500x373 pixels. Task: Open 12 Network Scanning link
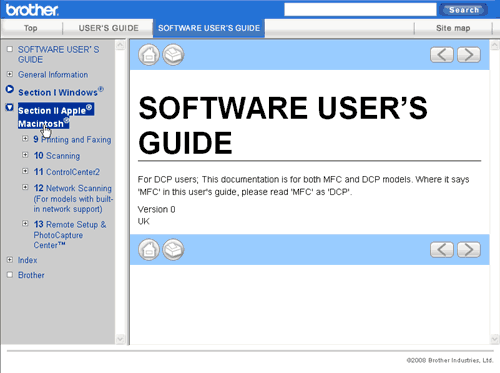[x=73, y=198]
